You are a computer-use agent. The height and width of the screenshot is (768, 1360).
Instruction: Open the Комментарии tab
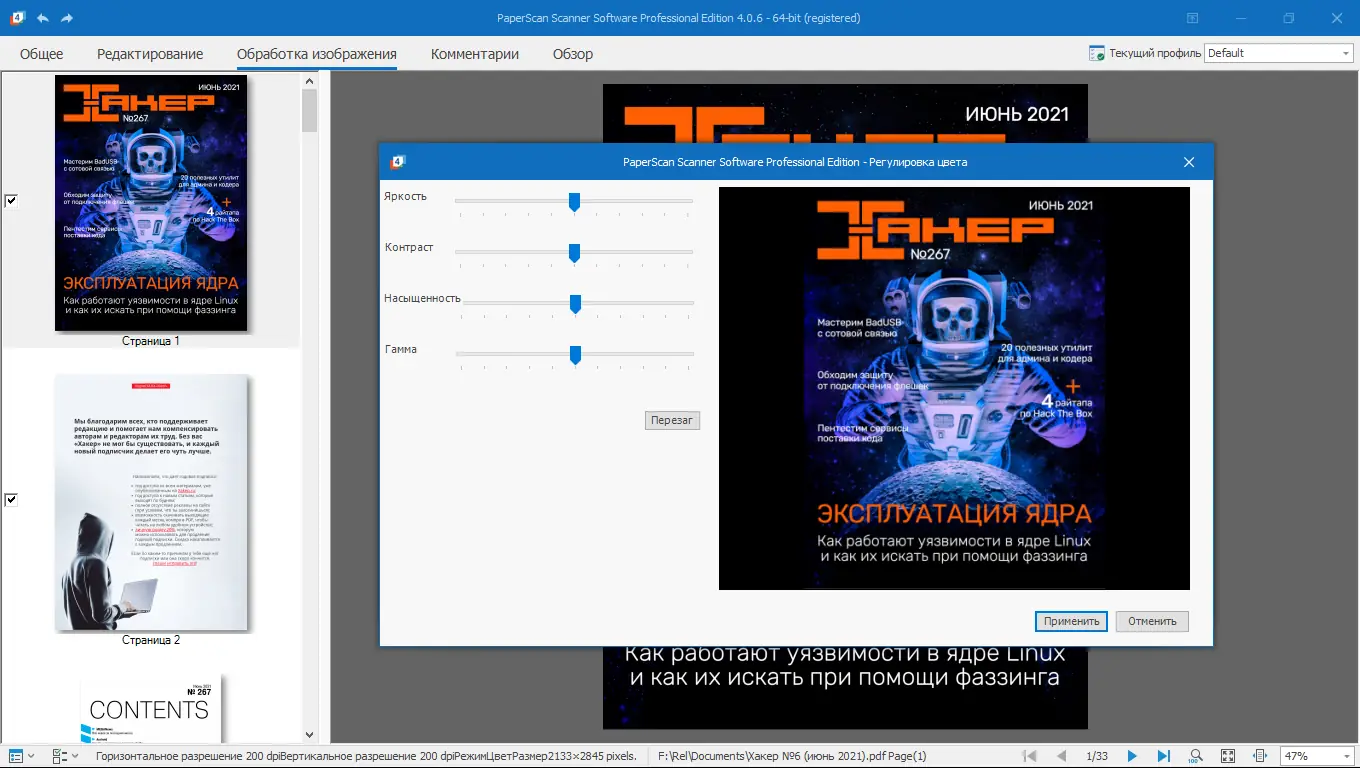pyautogui.click(x=475, y=54)
